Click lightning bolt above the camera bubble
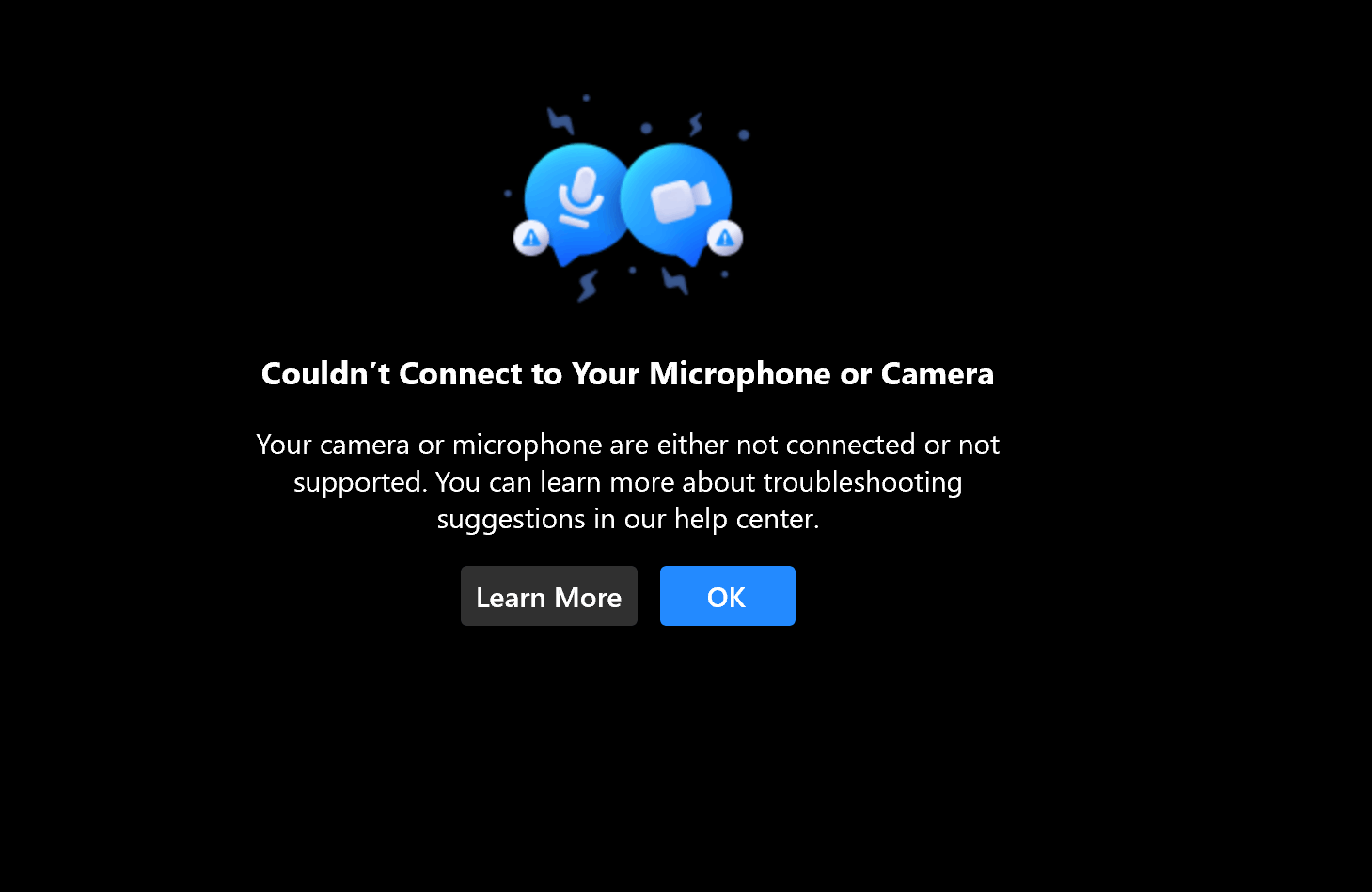Image resolution: width=1372 pixels, height=892 pixels. coord(696,124)
